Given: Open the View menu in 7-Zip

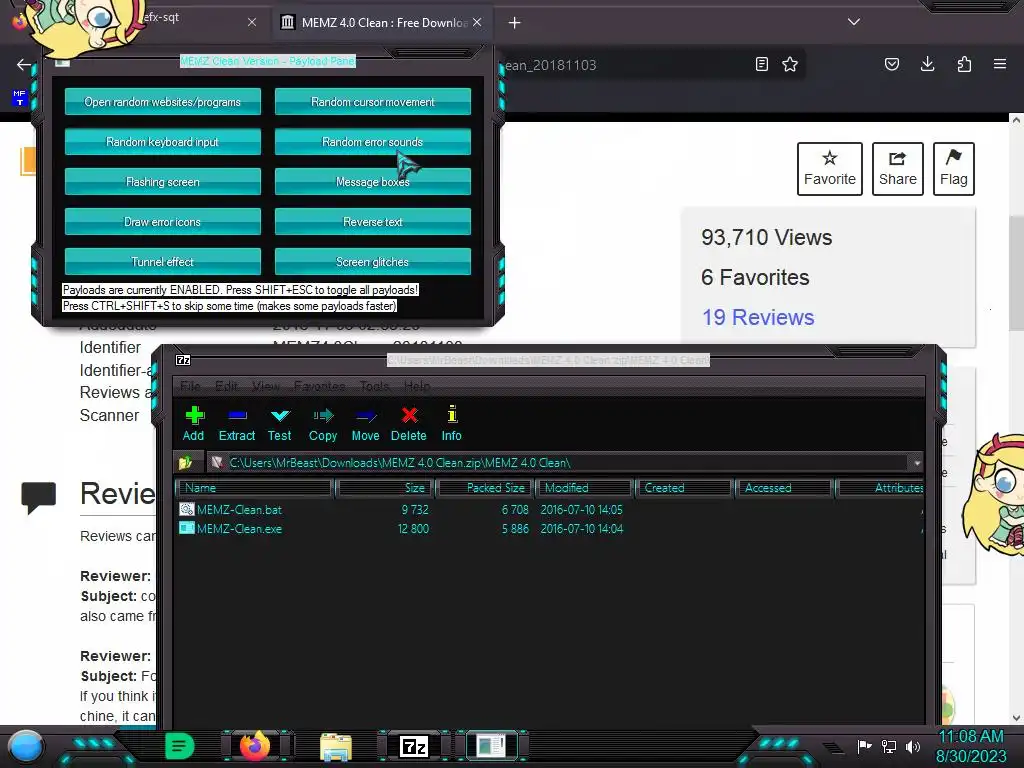Looking at the screenshot, I should (266, 386).
